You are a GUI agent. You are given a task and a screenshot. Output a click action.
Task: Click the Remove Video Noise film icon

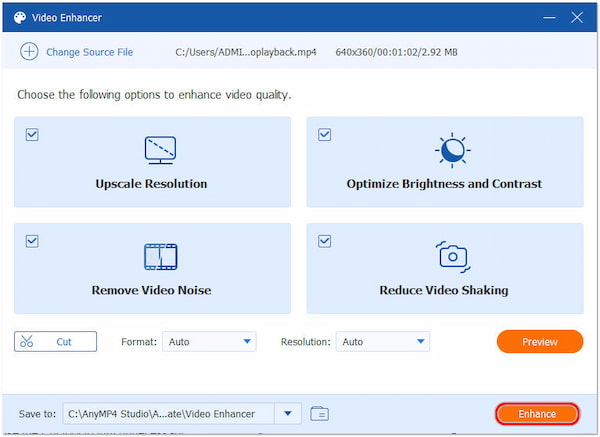160,257
